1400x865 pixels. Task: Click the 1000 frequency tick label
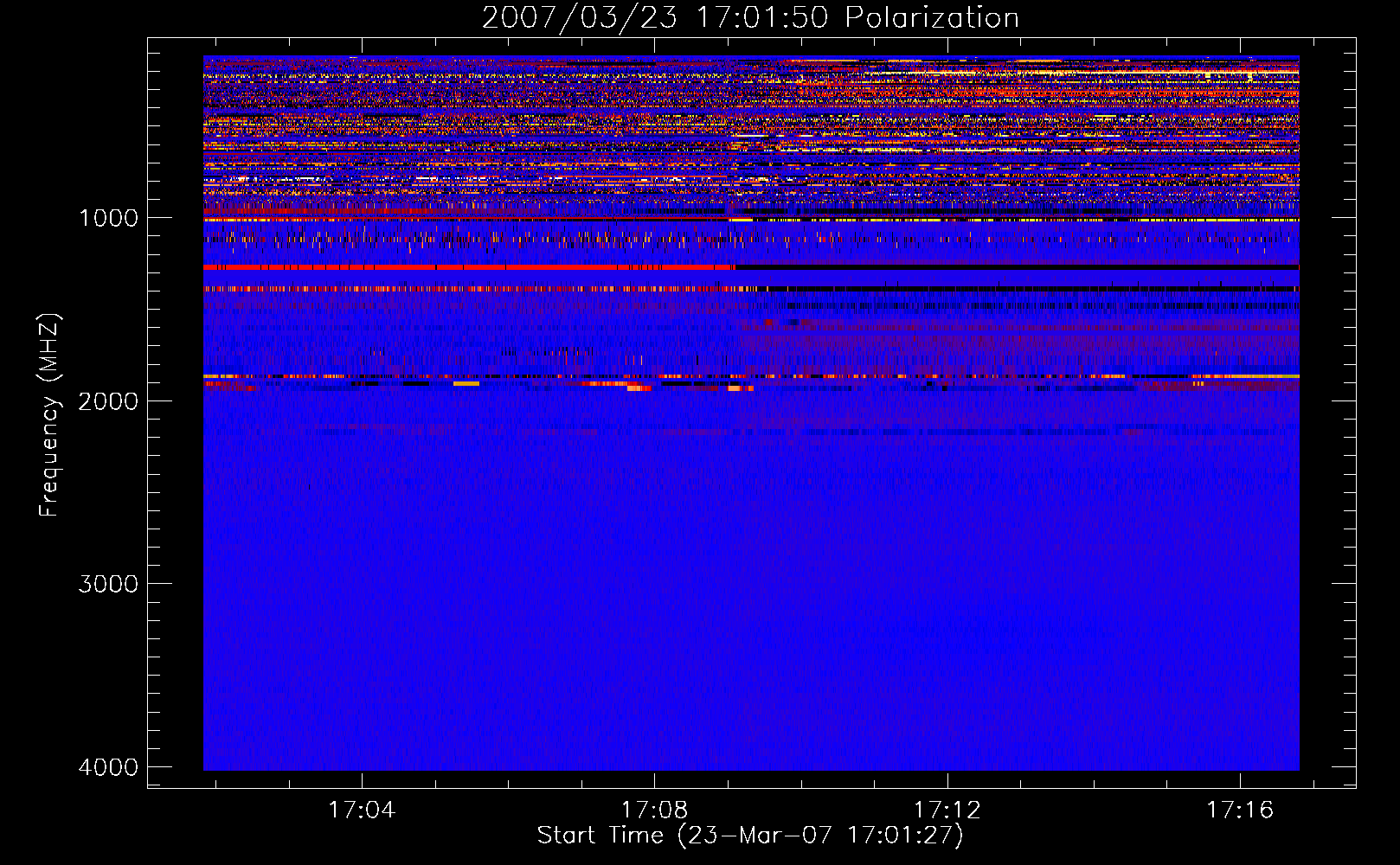click(x=108, y=218)
